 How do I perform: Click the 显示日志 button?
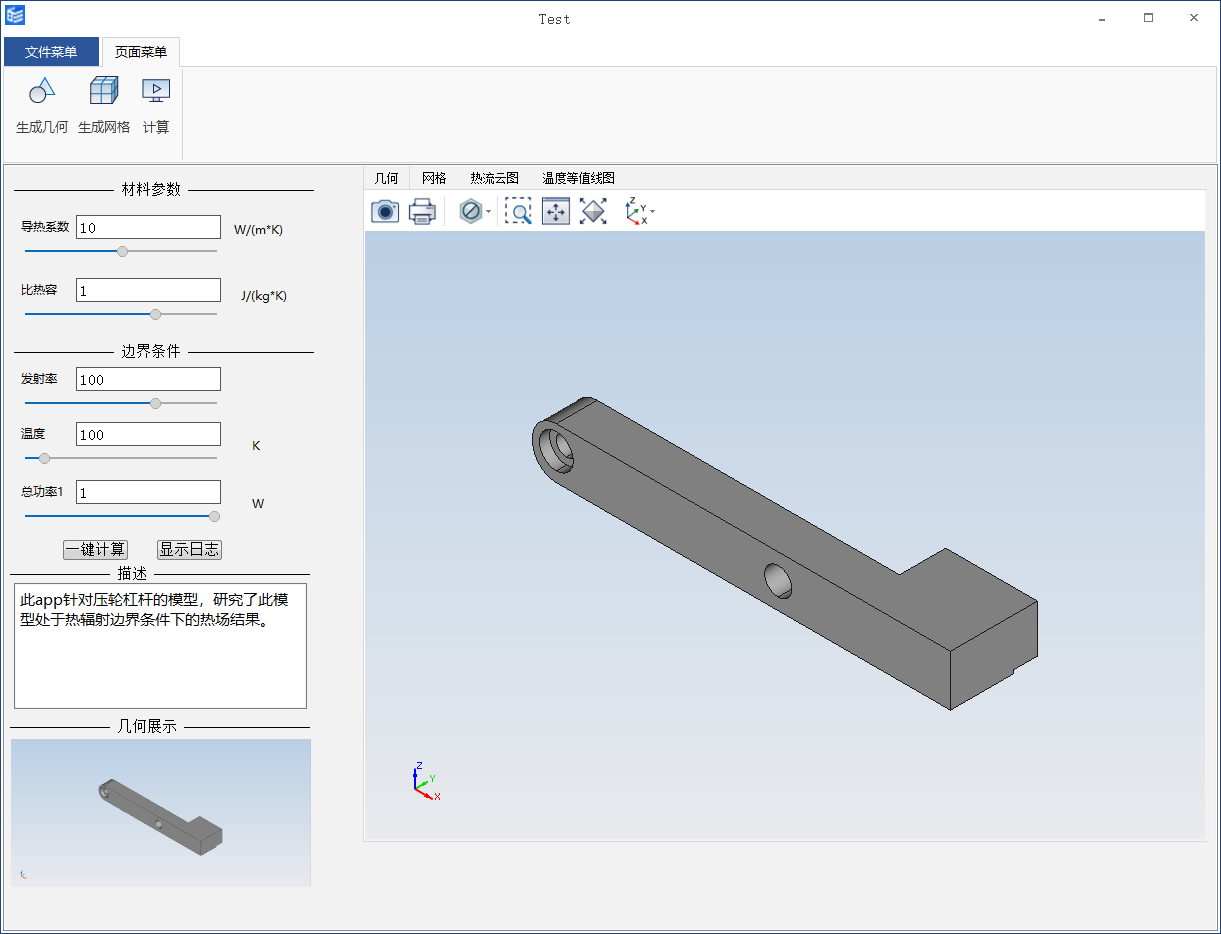click(x=189, y=549)
